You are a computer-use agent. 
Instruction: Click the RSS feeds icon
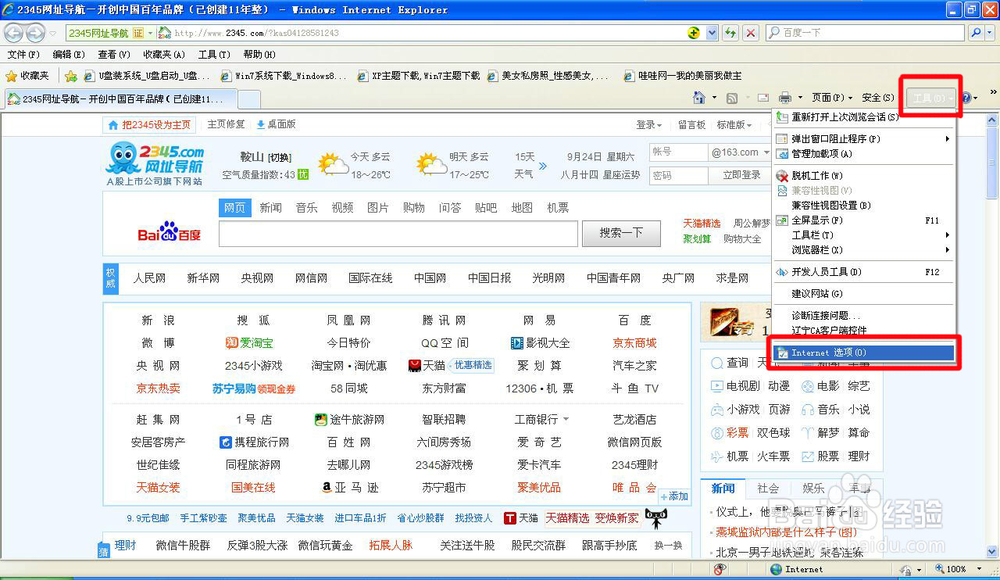click(732, 98)
